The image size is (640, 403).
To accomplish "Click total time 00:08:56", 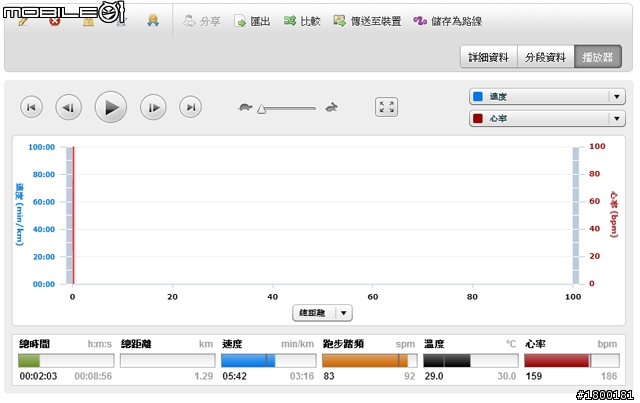I will click(93, 376).
